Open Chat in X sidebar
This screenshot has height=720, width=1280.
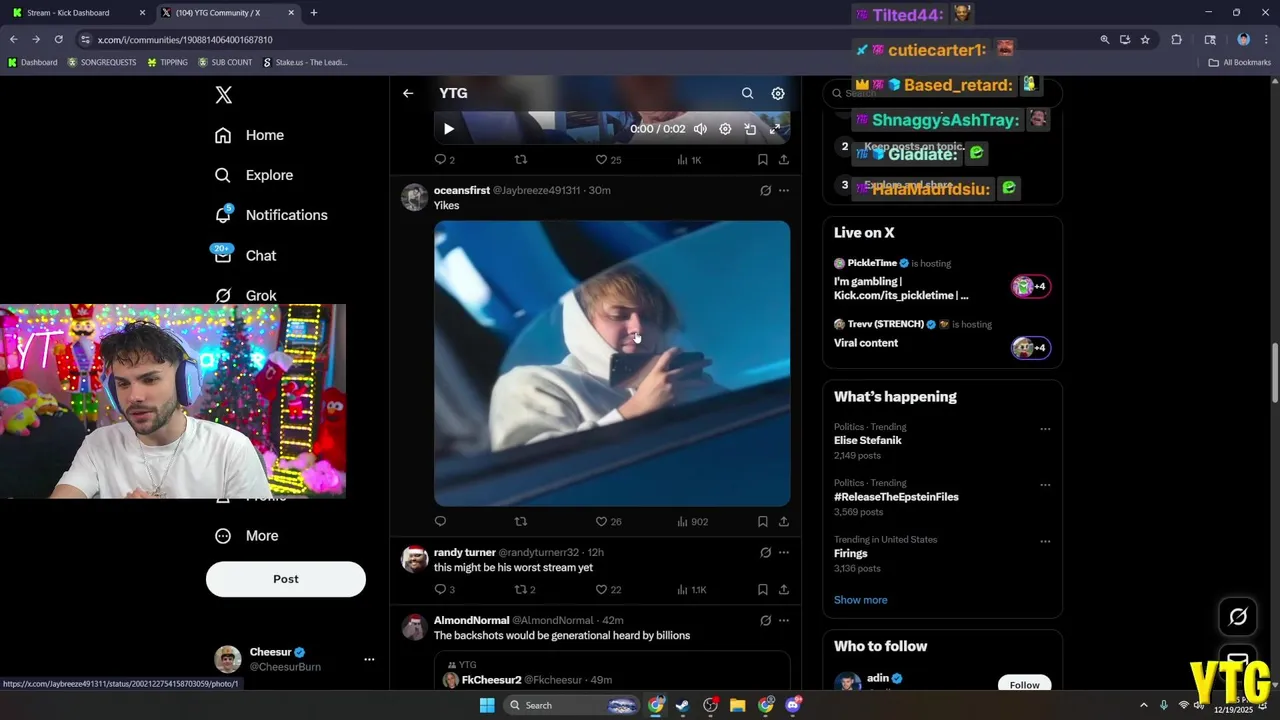point(245,255)
